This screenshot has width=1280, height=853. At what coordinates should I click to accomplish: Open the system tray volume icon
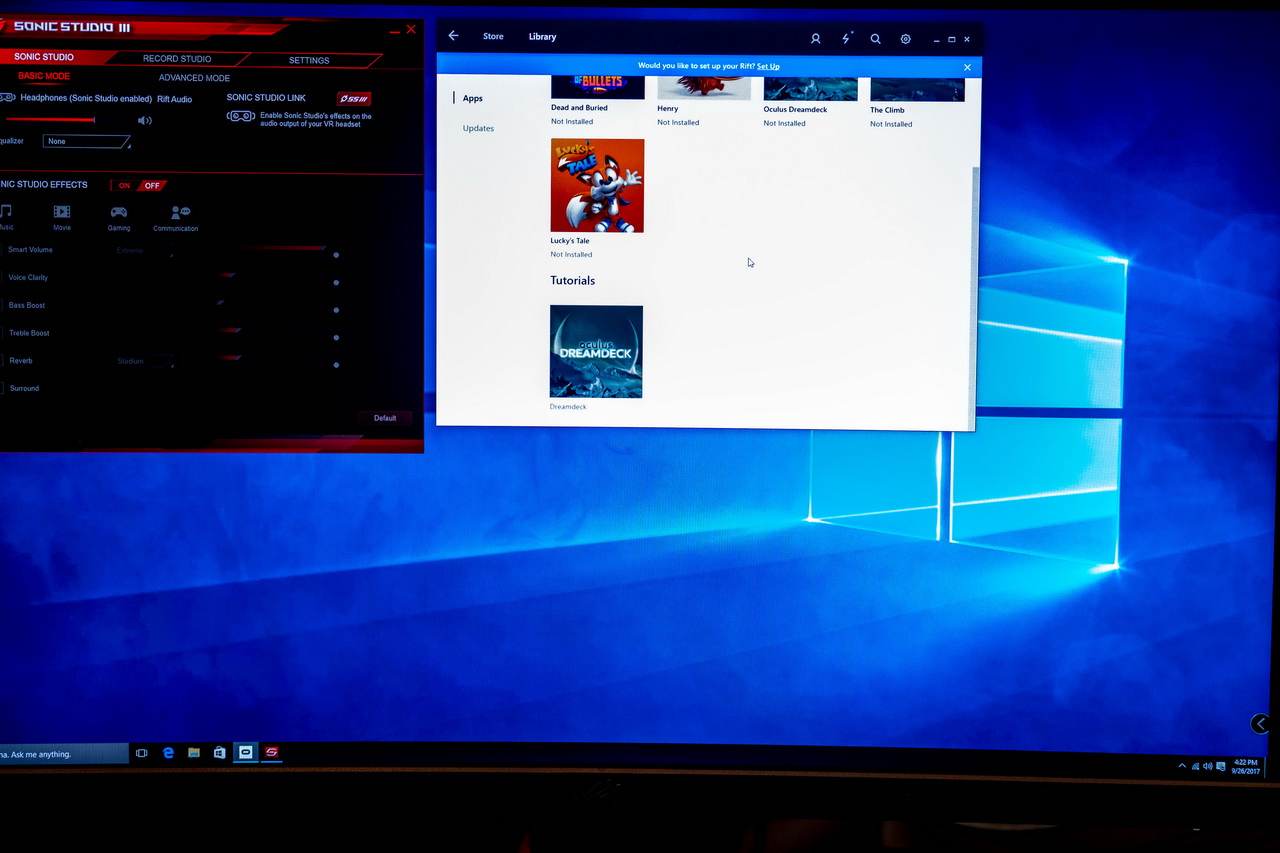coord(1208,766)
